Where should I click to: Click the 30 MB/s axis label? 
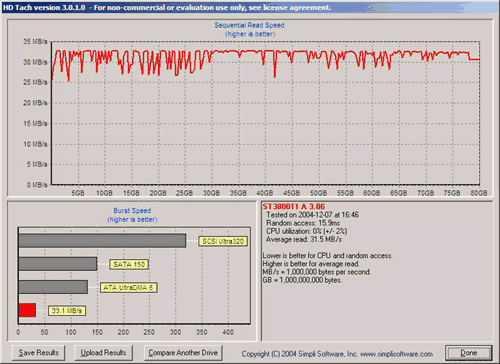35,62
